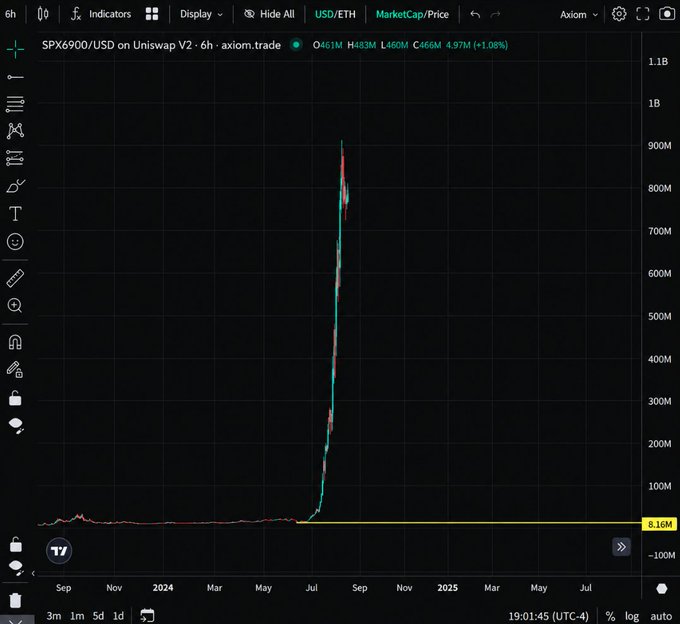
Task: Select the ruler measure tool
Action: pyautogui.click(x=15, y=278)
